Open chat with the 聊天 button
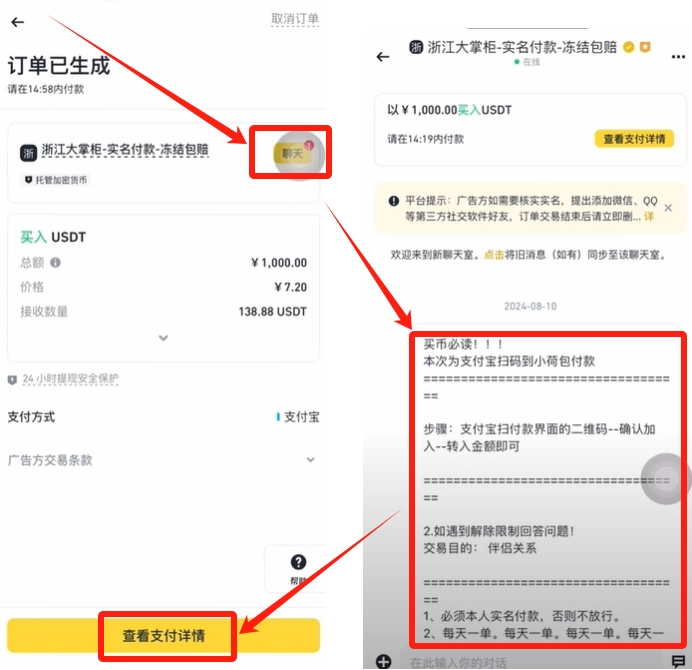 coord(293,154)
